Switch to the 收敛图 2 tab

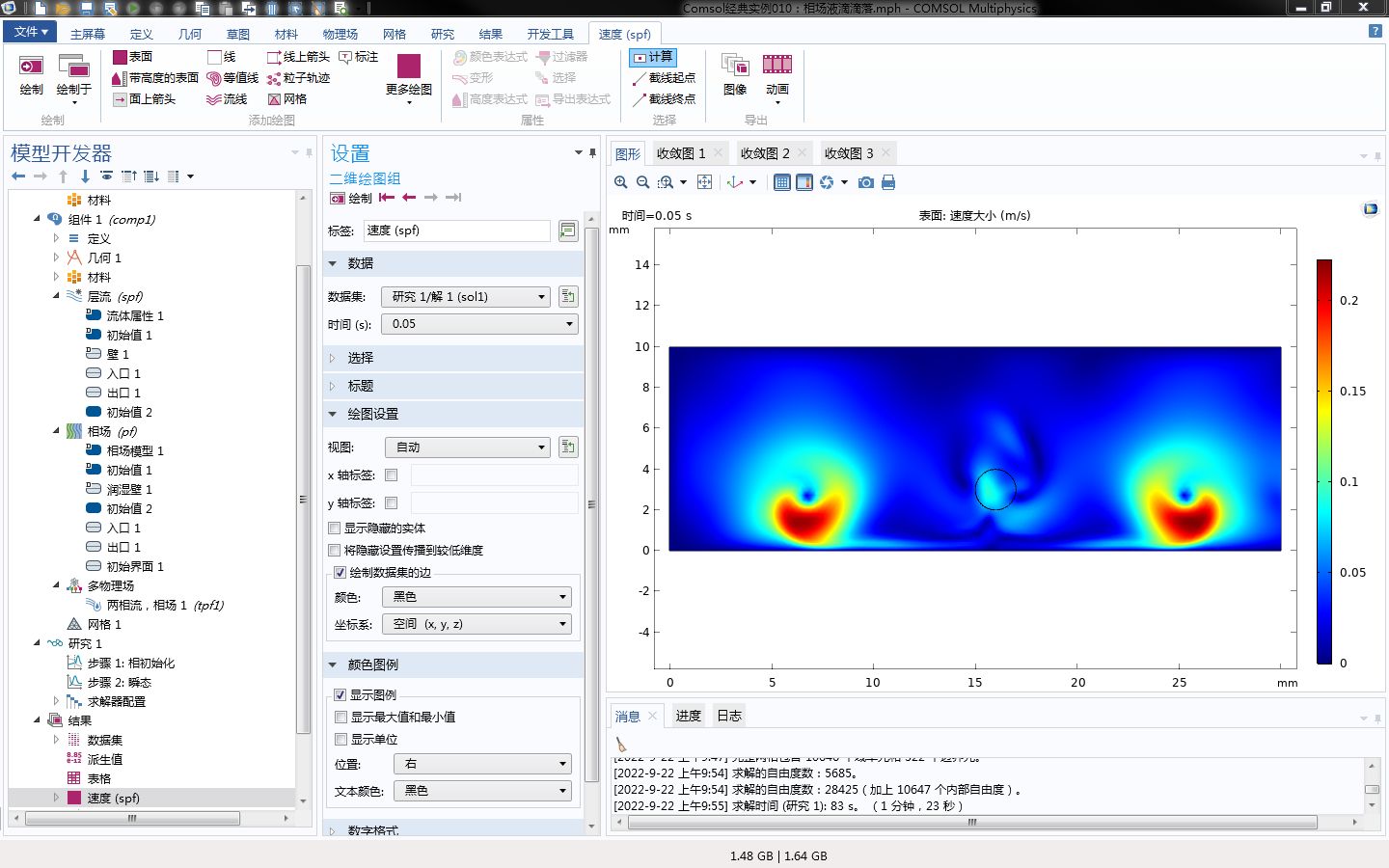(x=767, y=152)
